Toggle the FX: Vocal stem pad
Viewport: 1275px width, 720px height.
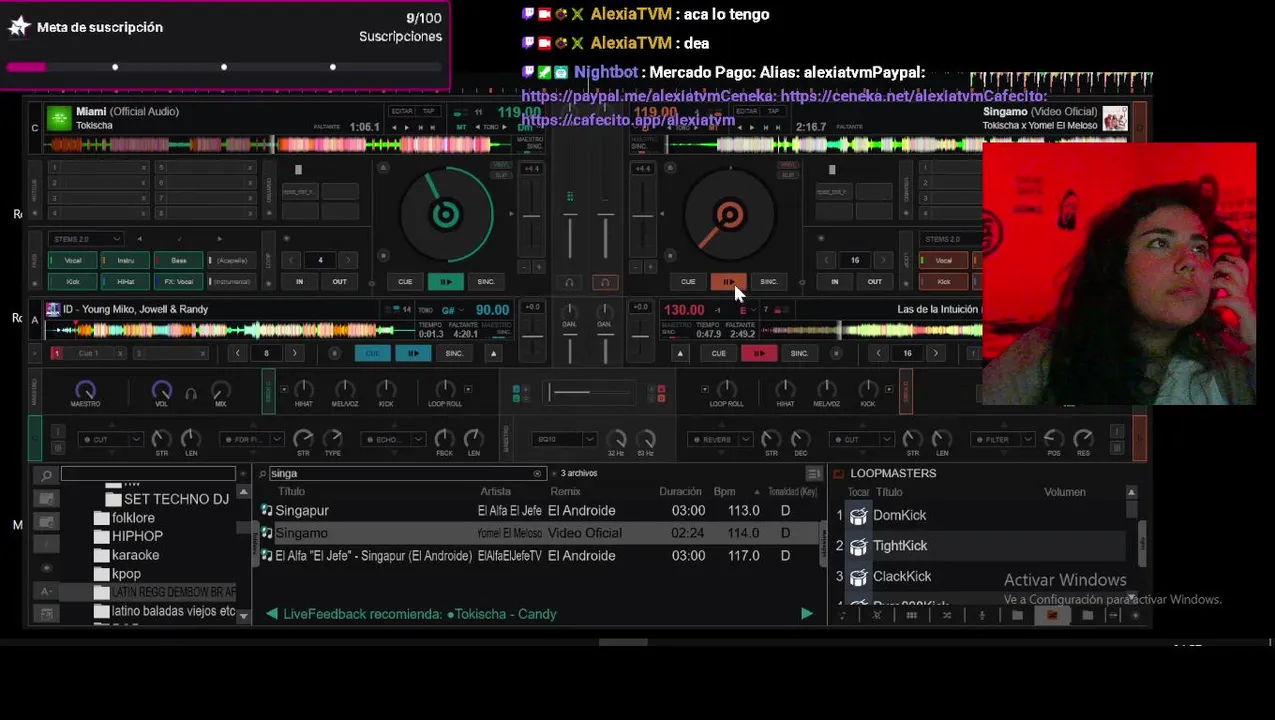[178, 282]
